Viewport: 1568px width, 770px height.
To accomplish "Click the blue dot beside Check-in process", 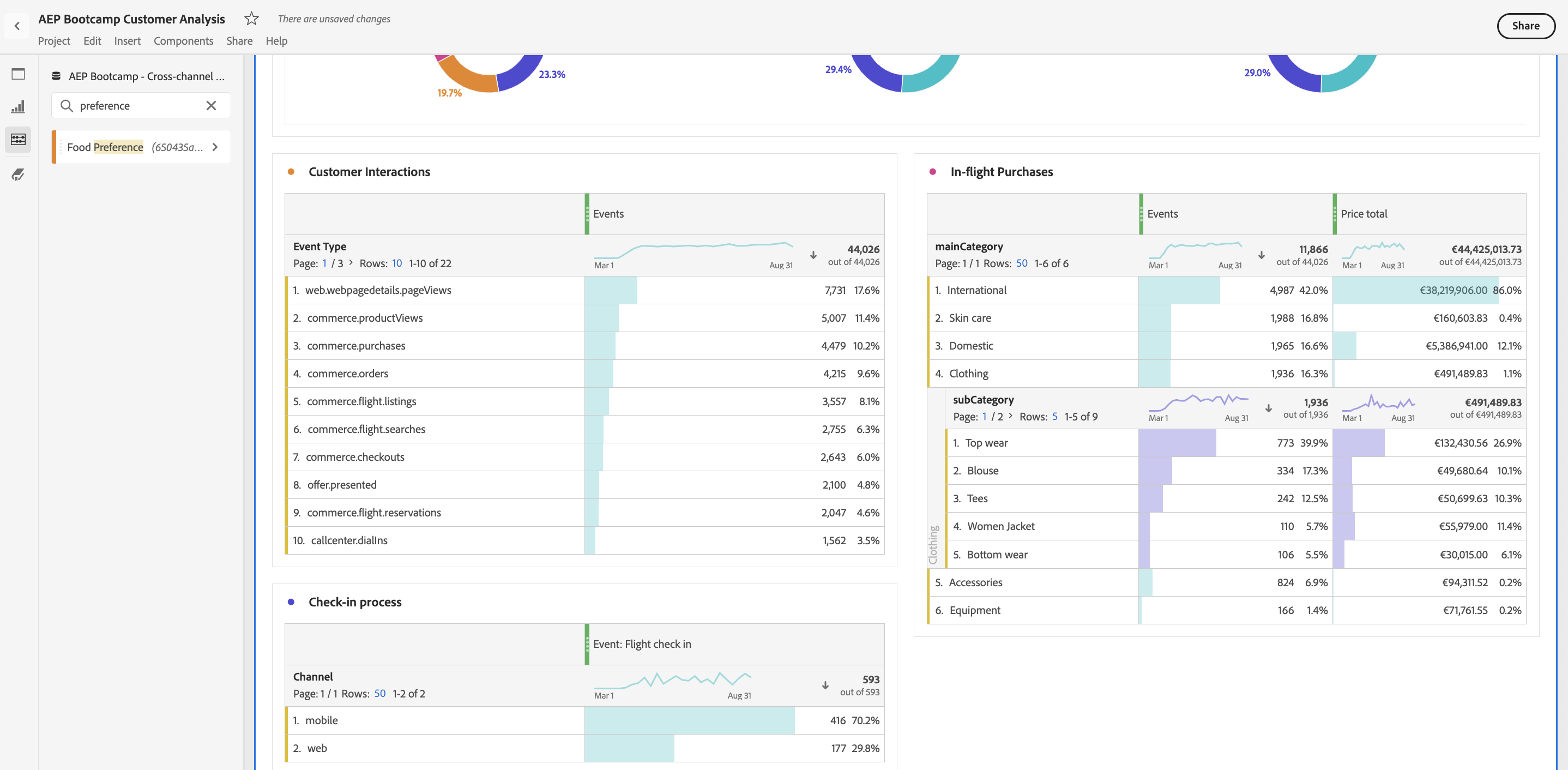I will pos(291,602).
